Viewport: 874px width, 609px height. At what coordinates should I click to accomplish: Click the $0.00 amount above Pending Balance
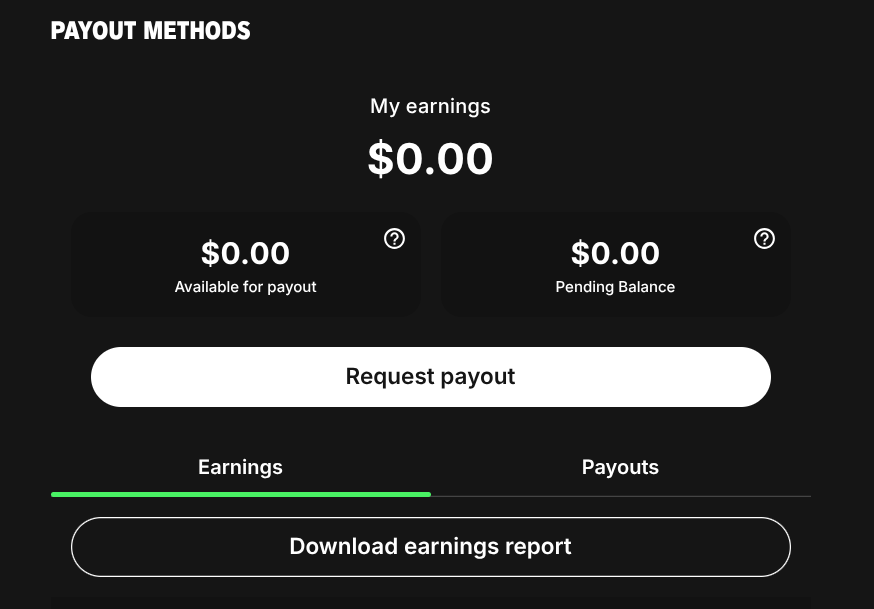coord(615,253)
